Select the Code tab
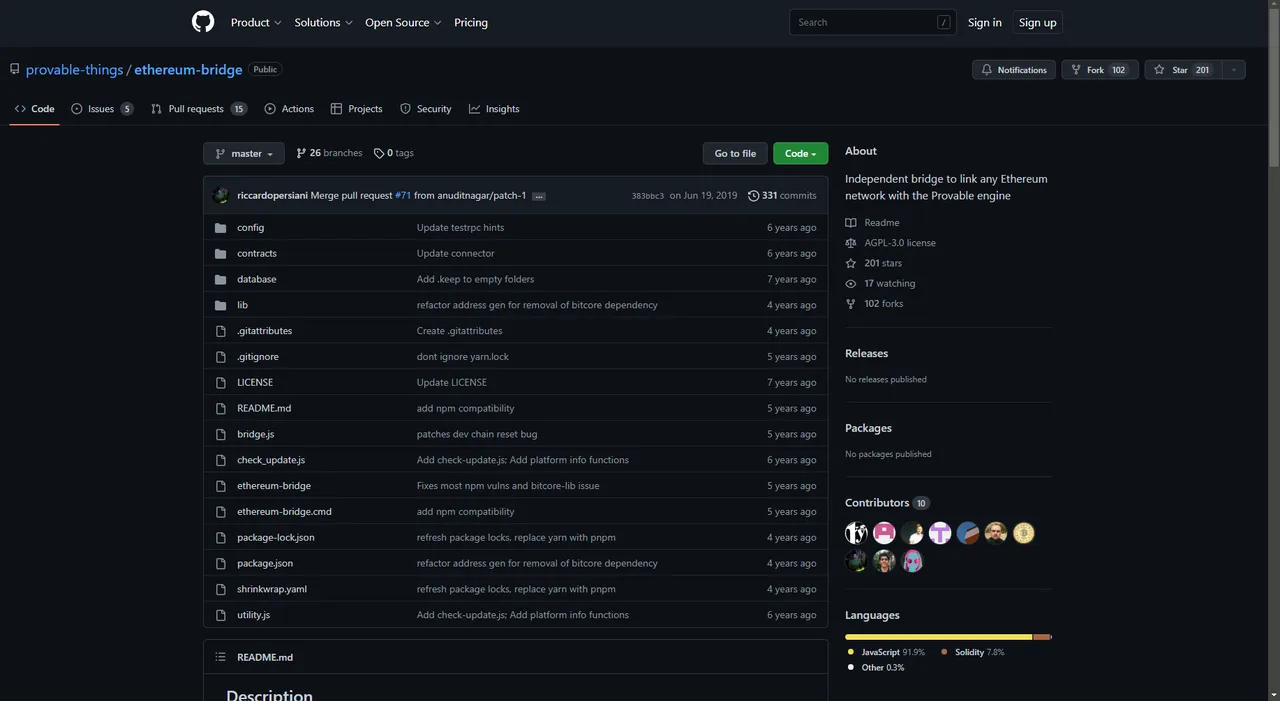1280x701 pixels. click(35, 109)
